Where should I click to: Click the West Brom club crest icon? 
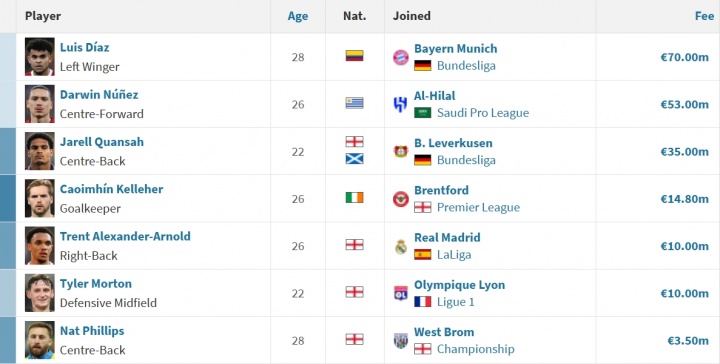coord(400,341)
